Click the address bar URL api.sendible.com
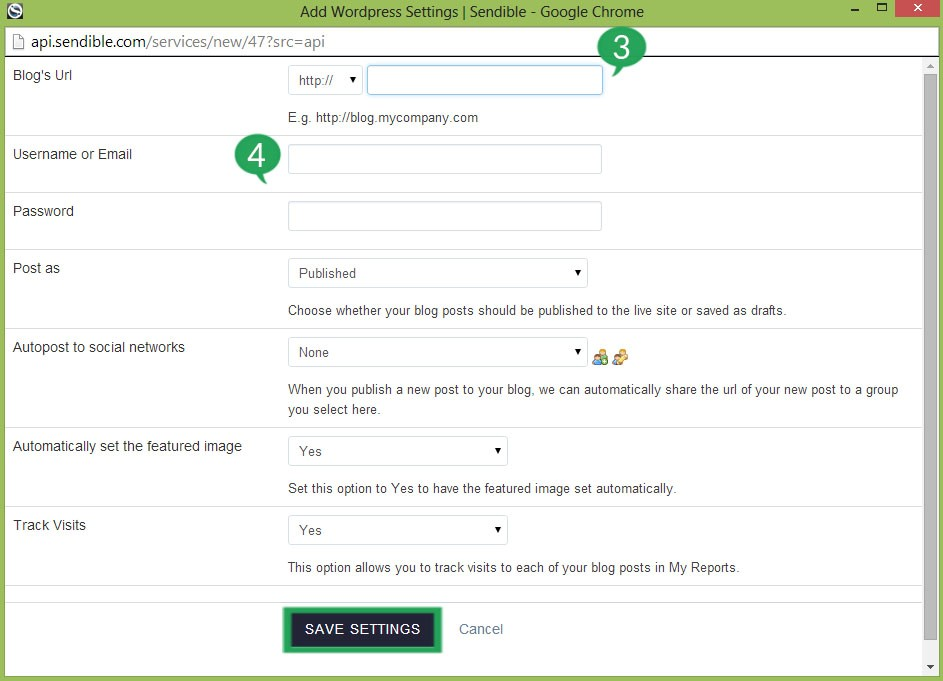943x681 pixels. [178, 42]
